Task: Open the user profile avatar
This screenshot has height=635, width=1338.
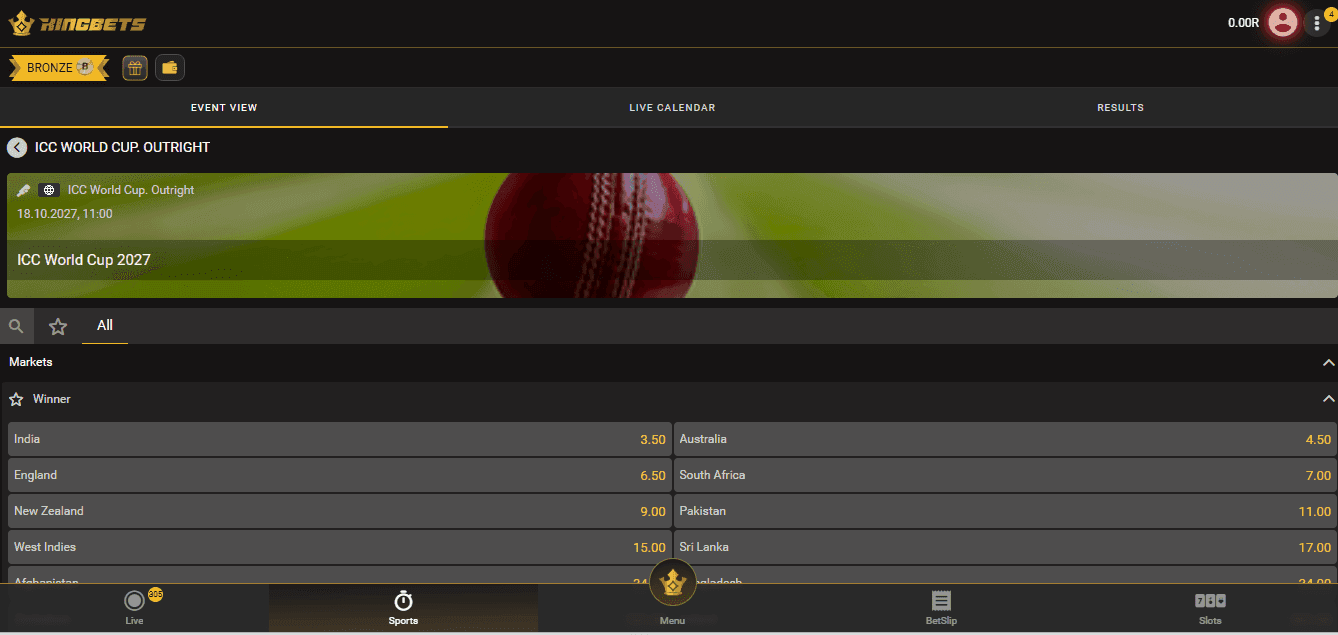Action: tap(1282, 22)
